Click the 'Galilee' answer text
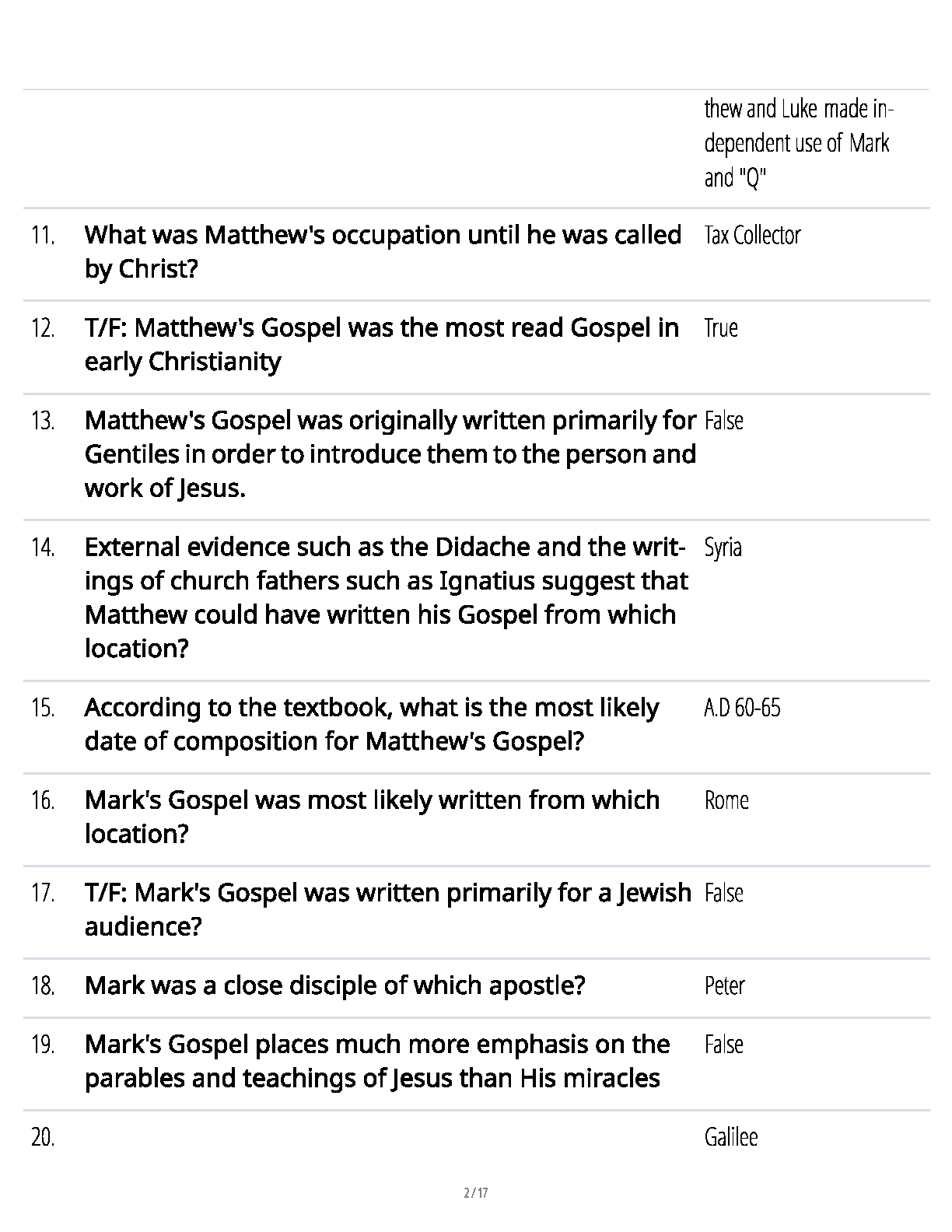The height and width of the screenshot is (1232, 952). tap(731, 1137)
